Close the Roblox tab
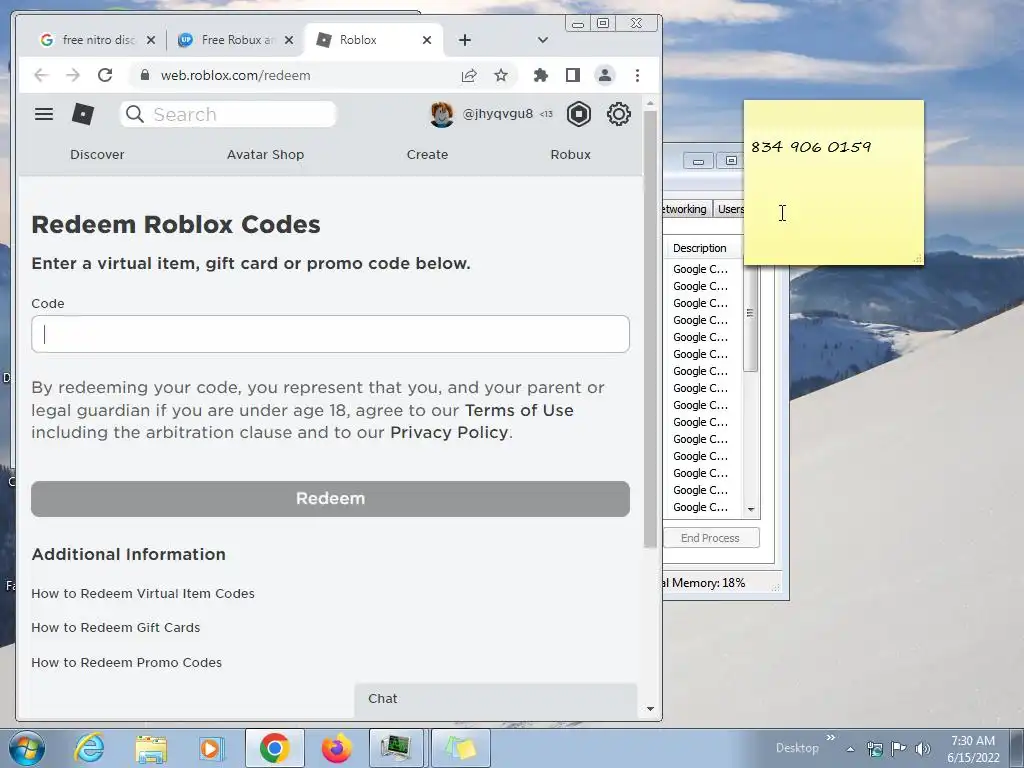Screen dimensions: 1024x768 427,40
